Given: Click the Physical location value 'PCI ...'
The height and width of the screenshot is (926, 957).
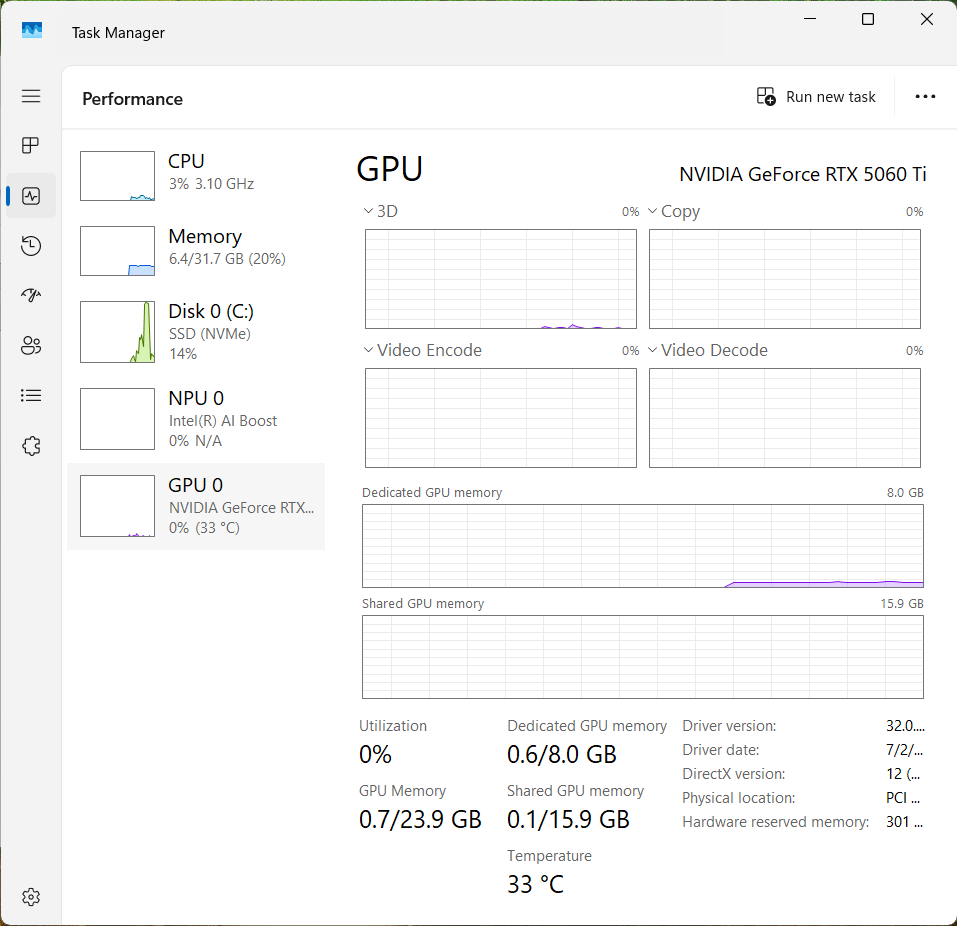Looking at the screenshot, I should (903, 798).
